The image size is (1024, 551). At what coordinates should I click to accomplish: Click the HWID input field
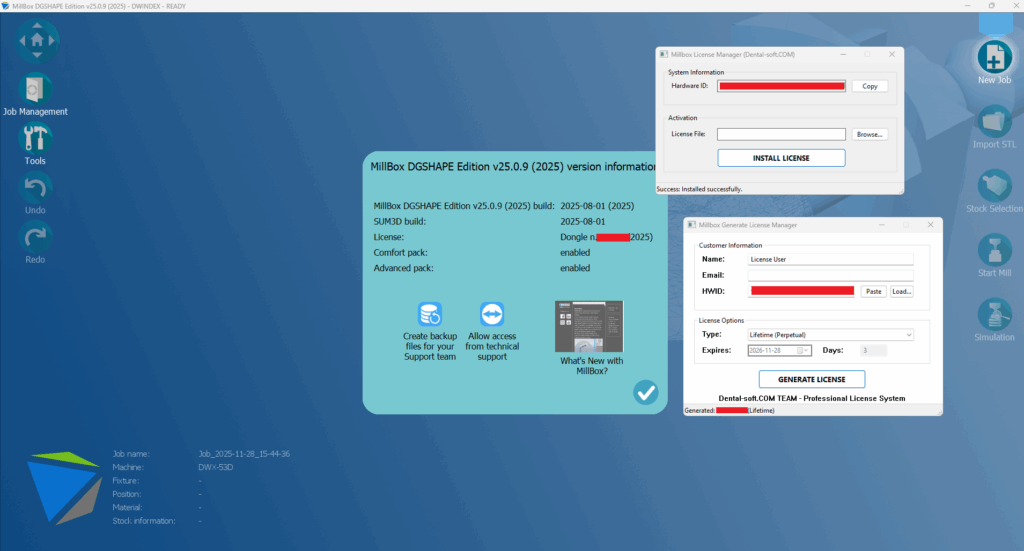pyautogui.click(x=802, y=291)
